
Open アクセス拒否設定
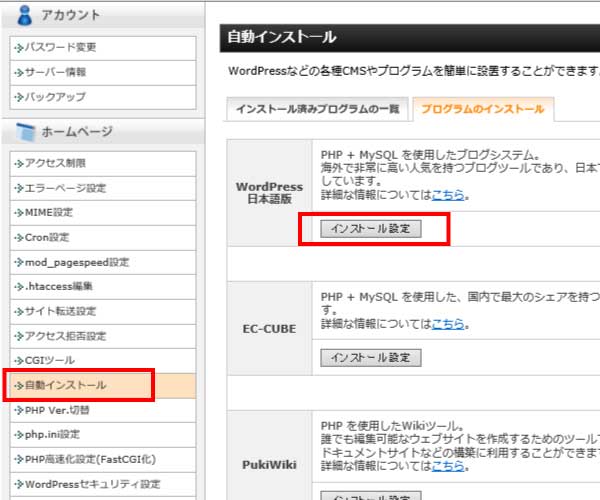coord(103,336)
